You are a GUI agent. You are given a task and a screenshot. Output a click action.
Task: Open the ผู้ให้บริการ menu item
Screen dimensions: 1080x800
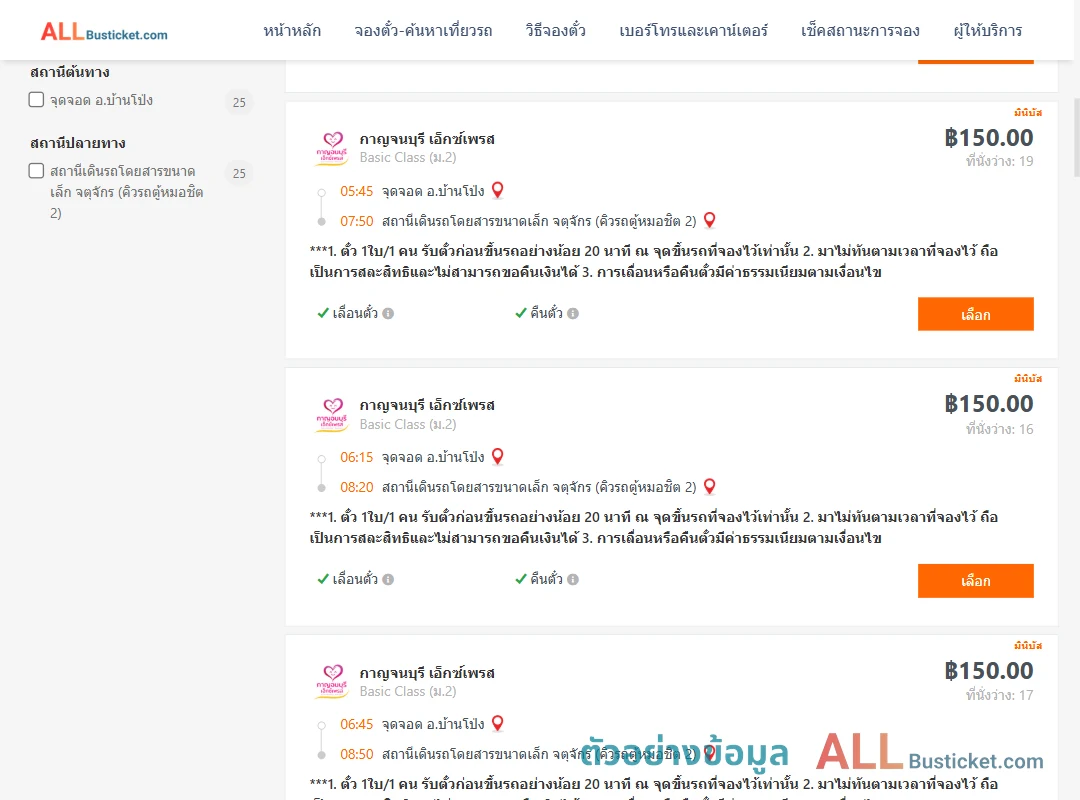click(987, 31)
